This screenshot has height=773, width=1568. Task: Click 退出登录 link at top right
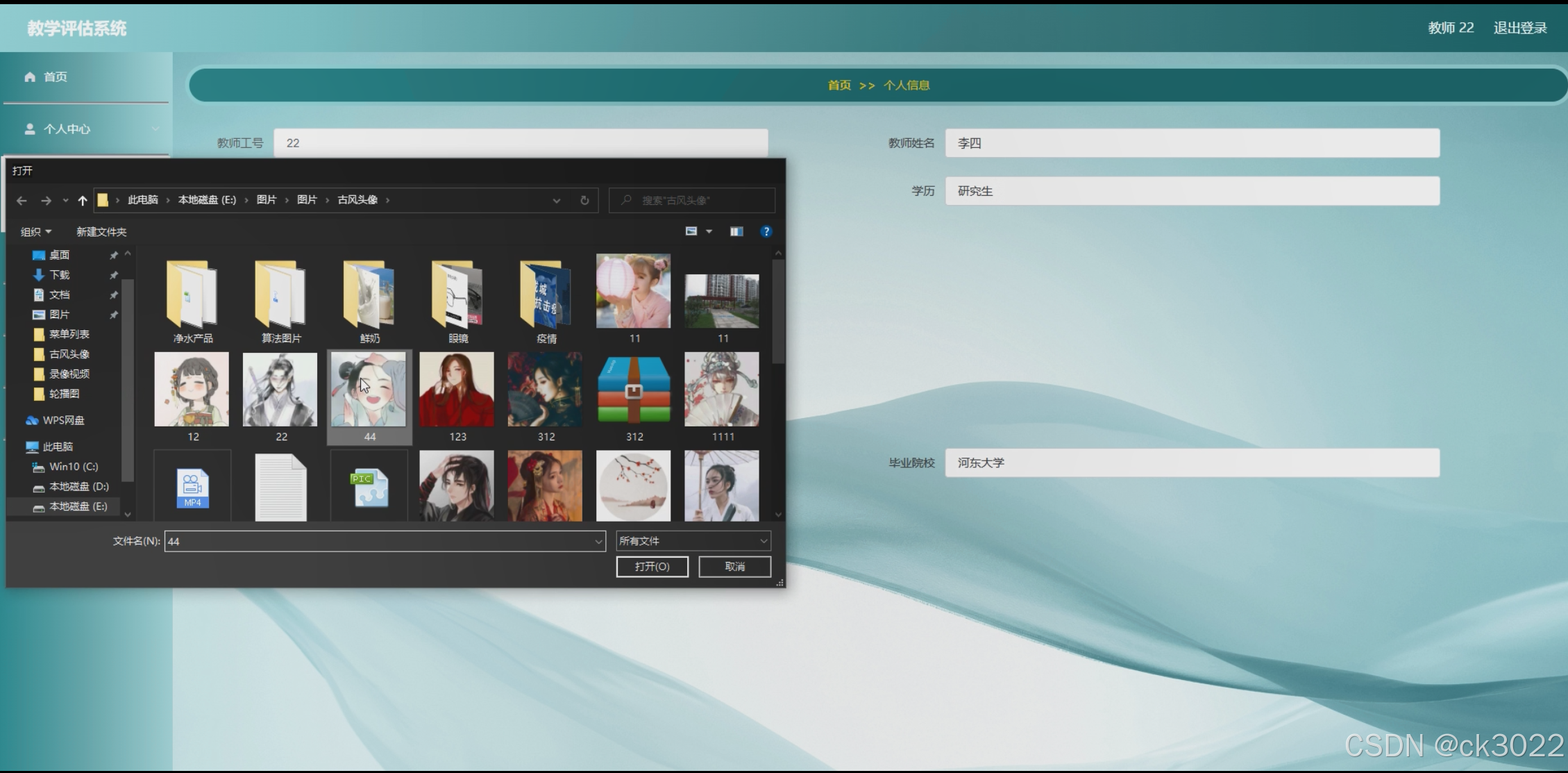(1519, 28)
